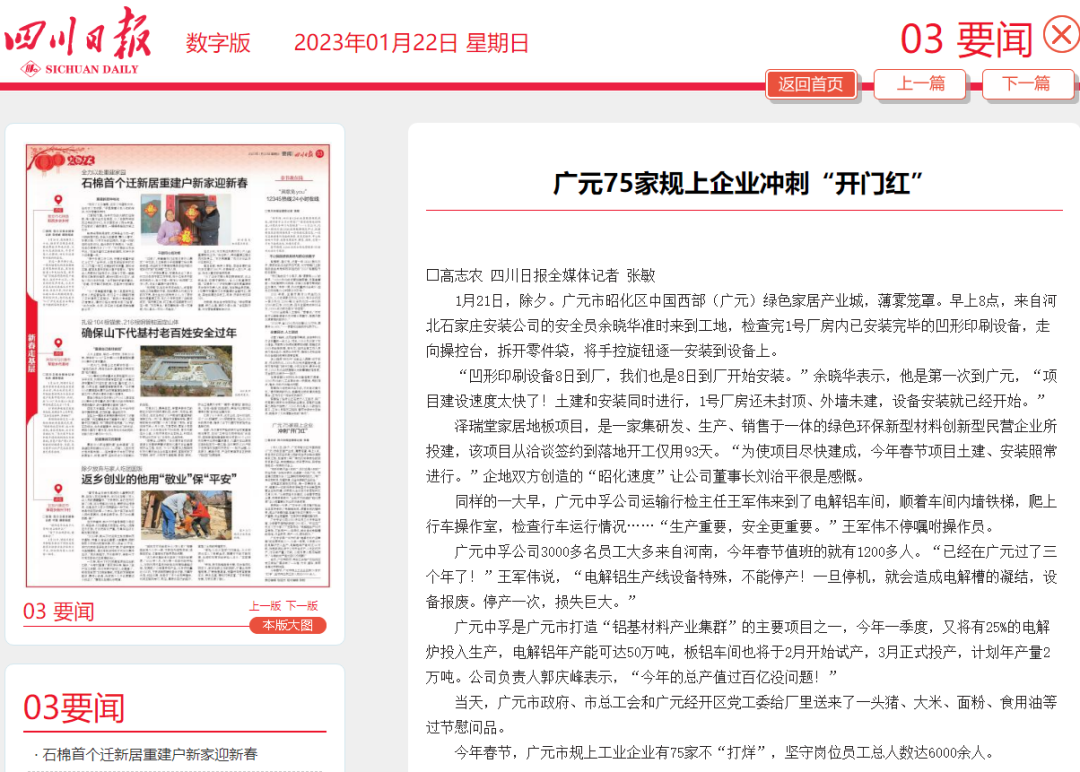The image size is (1080, 772).
Task: Click paragraph starting 1月21日，除夕
Action: [741, 326]
